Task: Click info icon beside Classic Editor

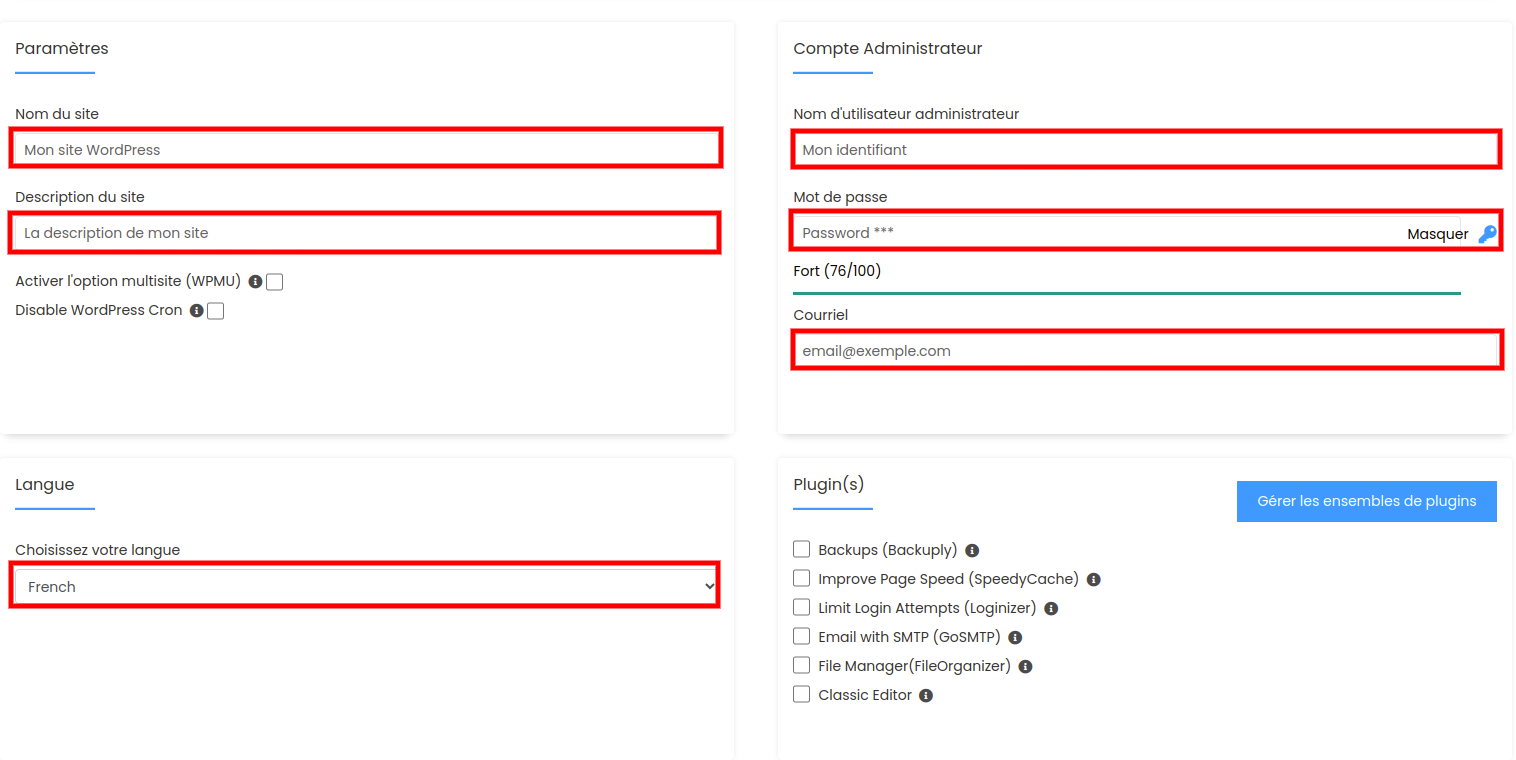Action: [x=926, y=696]
